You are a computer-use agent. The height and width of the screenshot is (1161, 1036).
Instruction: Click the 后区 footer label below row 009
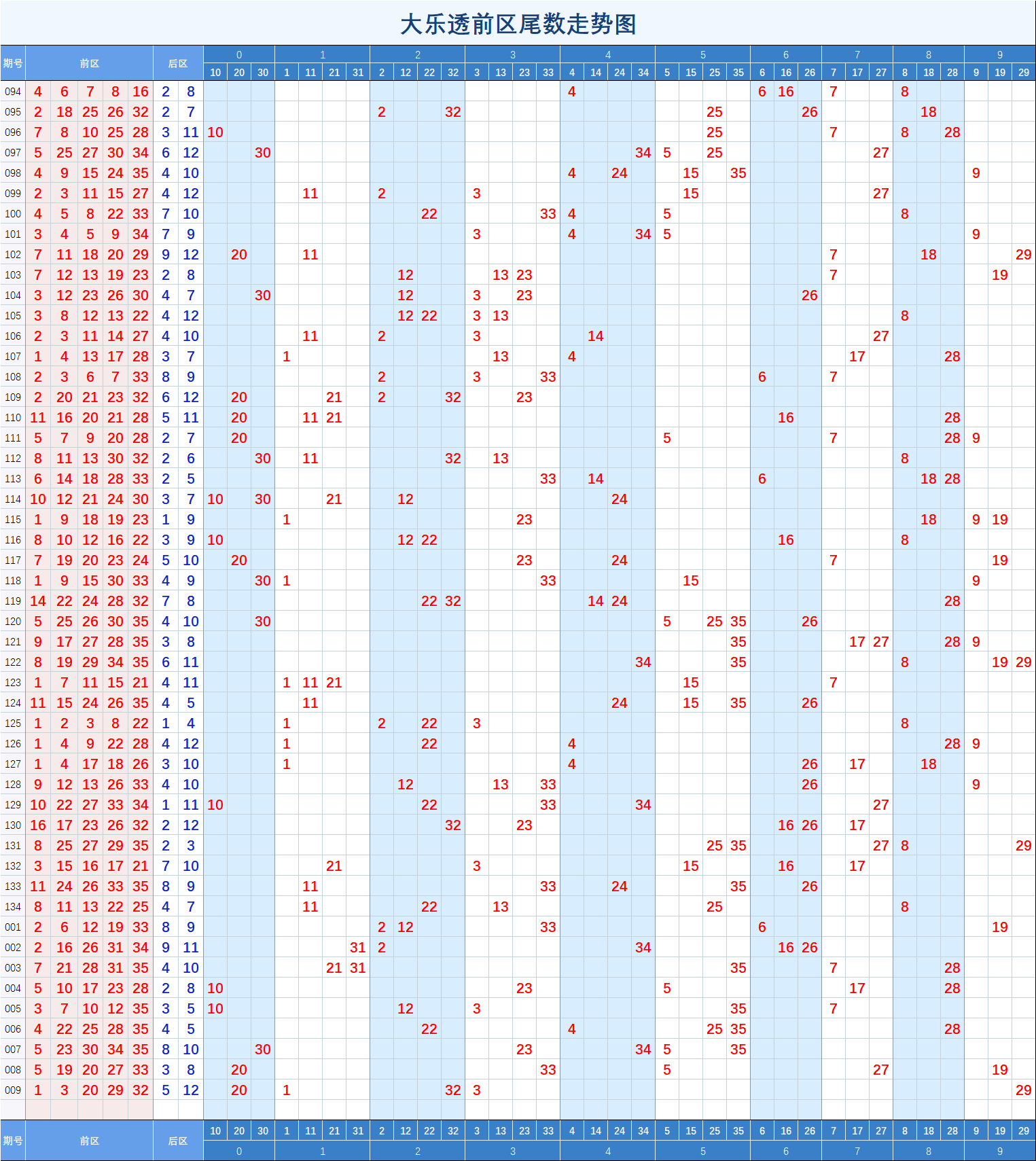(x=178, y=1141)
